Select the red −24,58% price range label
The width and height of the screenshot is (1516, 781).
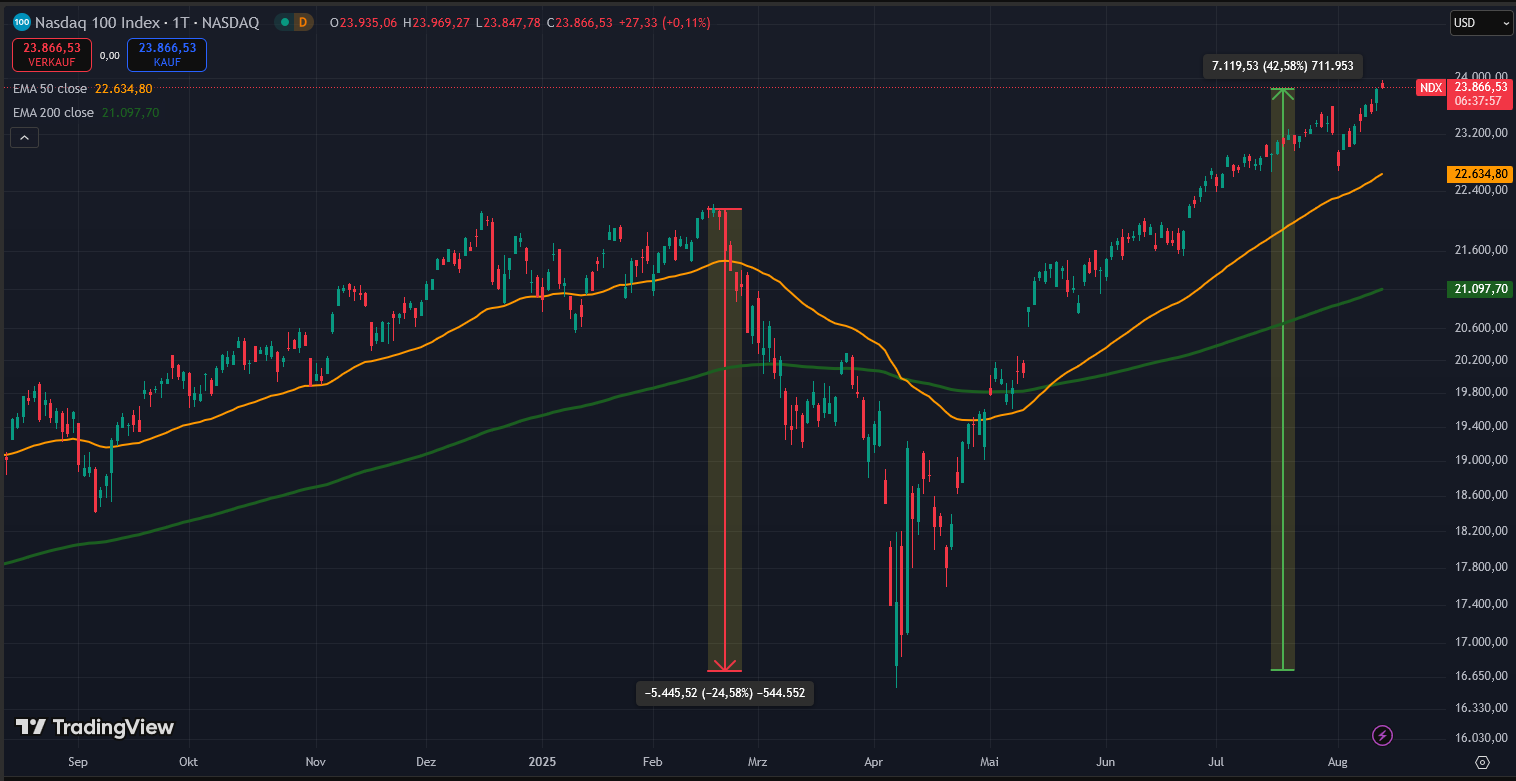point(725,693)
